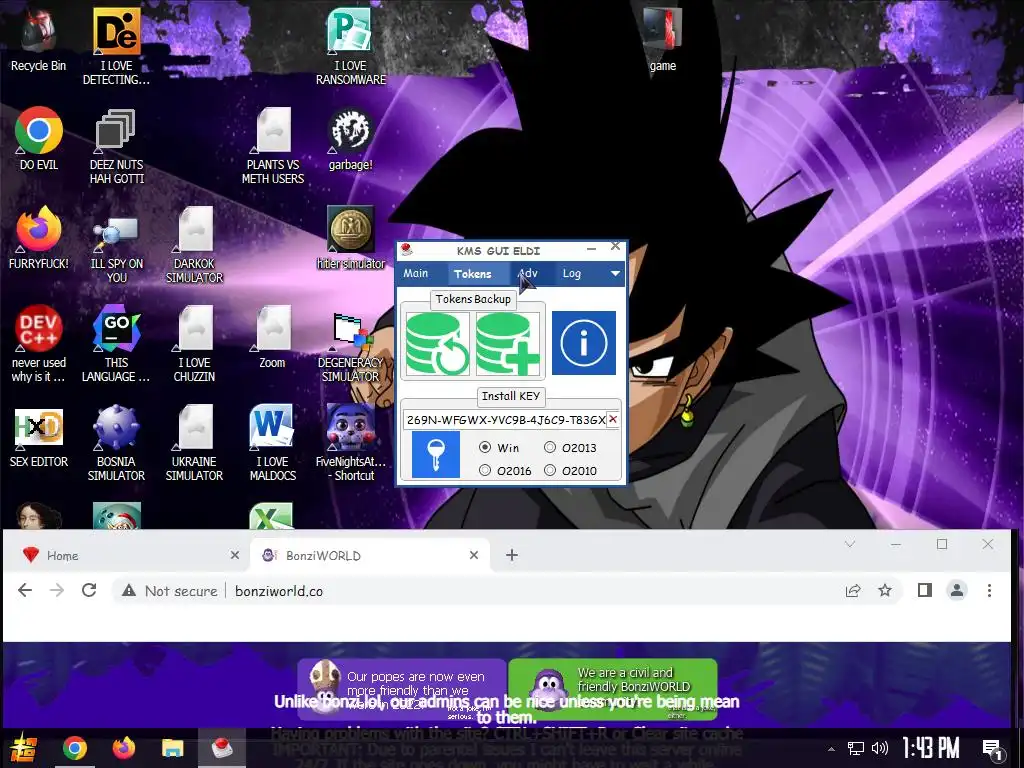
Task: Select the BonziWORLD browser tab
Action: [x=370, y=555]
